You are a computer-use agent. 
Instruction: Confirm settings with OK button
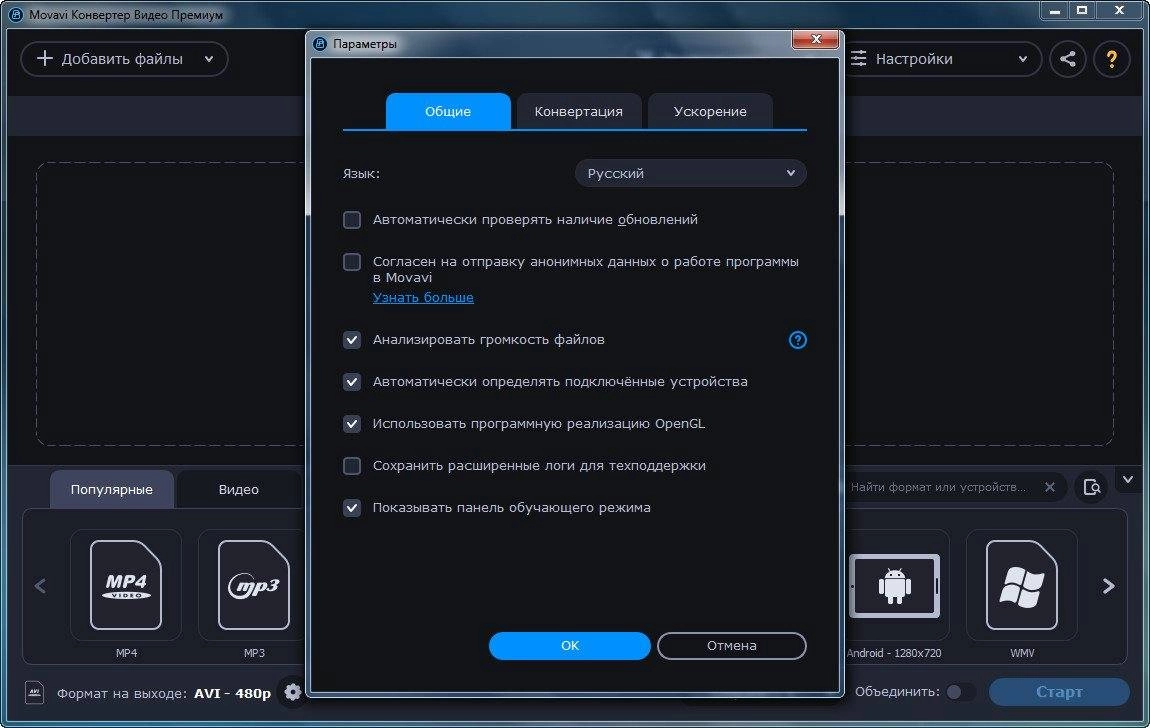[570, 645]
